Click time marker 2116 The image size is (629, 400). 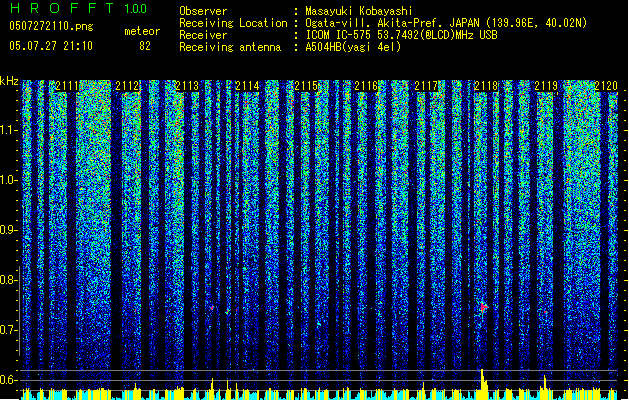pos(366,86)
